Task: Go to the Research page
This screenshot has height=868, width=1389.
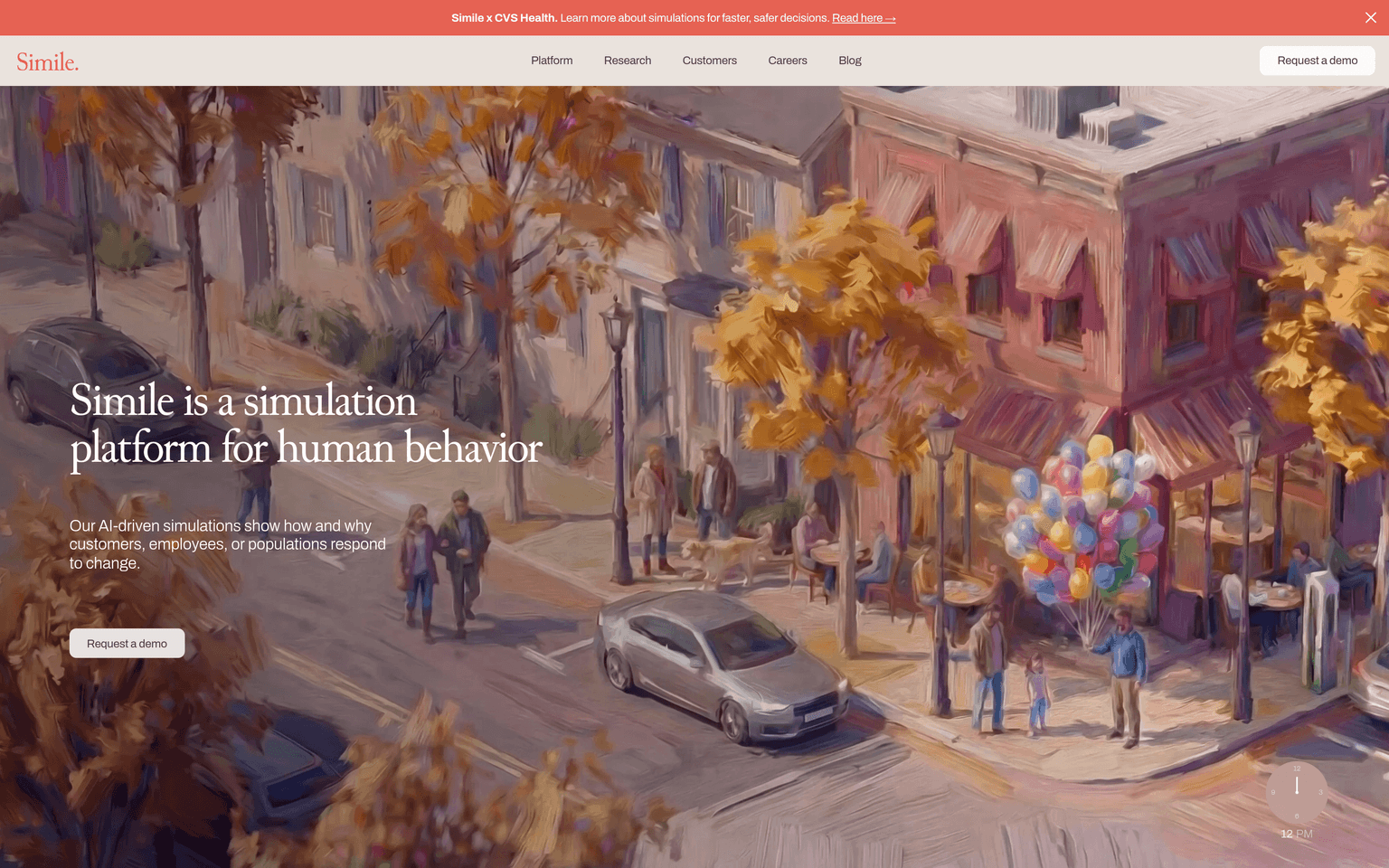Action: 628,61
